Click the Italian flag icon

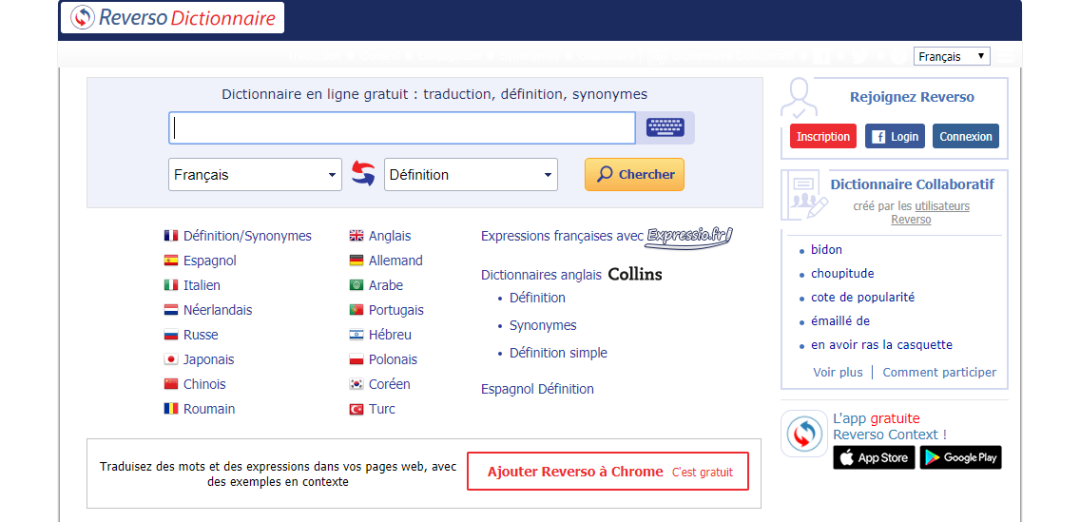171,285
